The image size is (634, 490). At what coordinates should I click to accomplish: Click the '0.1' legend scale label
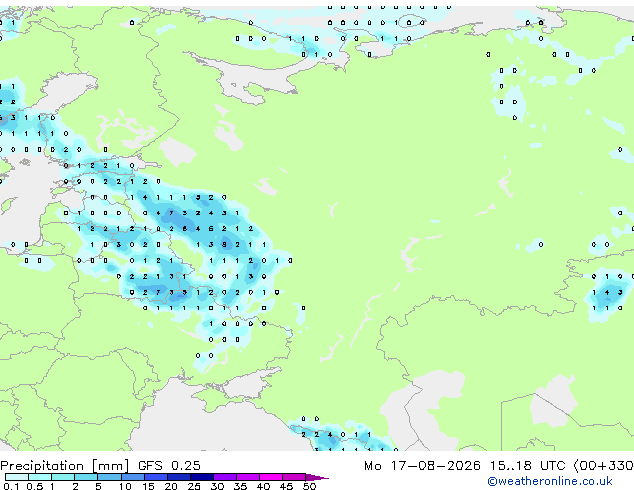click(x=11, y=486)
